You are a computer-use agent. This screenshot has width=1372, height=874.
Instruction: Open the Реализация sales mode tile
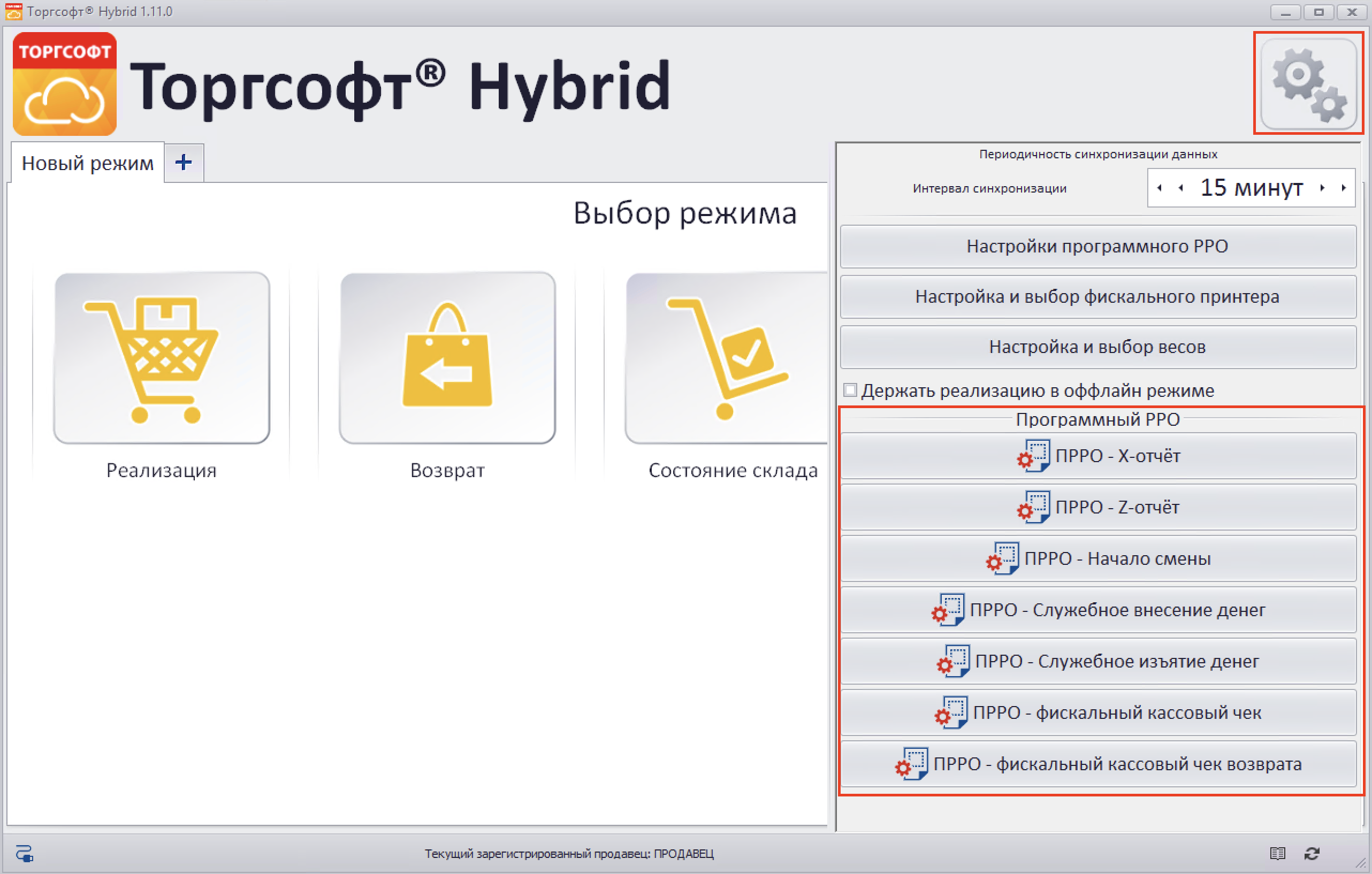(x=162, y=358)
